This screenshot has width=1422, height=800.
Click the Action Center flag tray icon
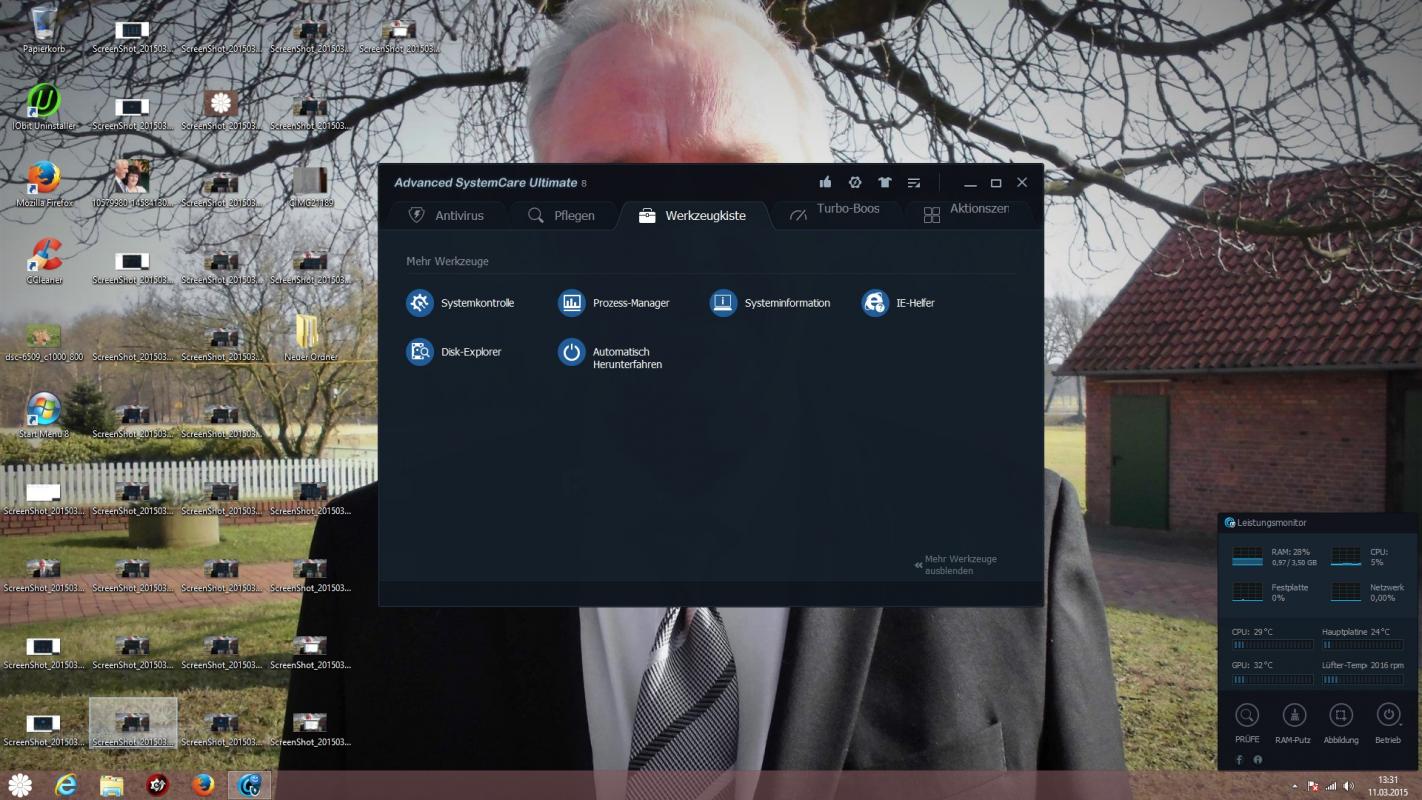click(x=1313, y=786)
